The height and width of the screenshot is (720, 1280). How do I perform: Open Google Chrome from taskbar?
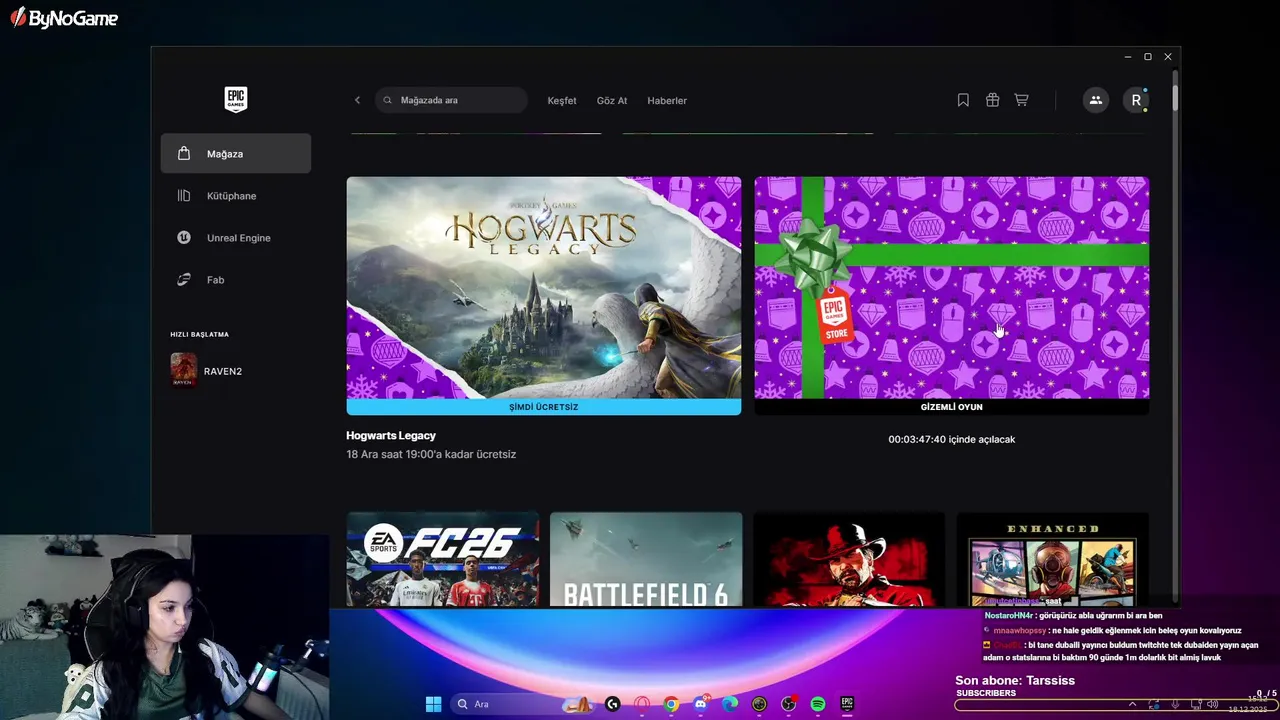tap(671, 704)
